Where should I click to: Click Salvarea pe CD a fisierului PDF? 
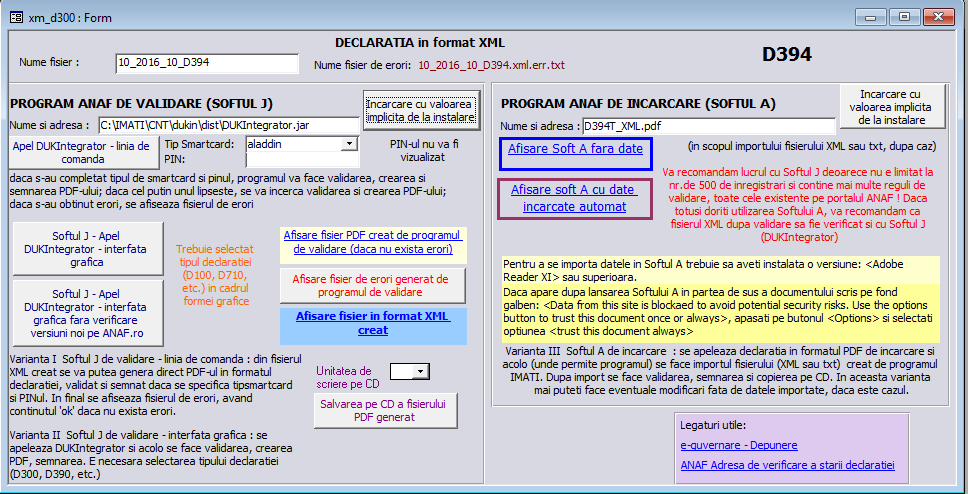(386, 411)
